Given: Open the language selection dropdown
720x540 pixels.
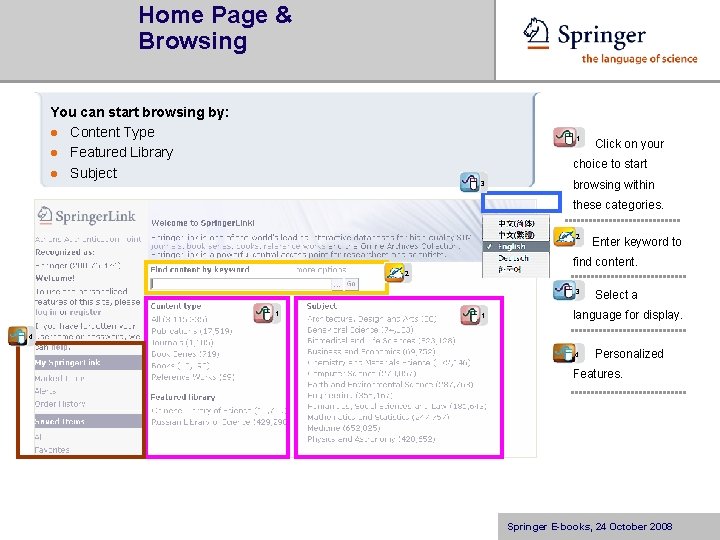Looking at the screenshot, I should coord(521,202).
